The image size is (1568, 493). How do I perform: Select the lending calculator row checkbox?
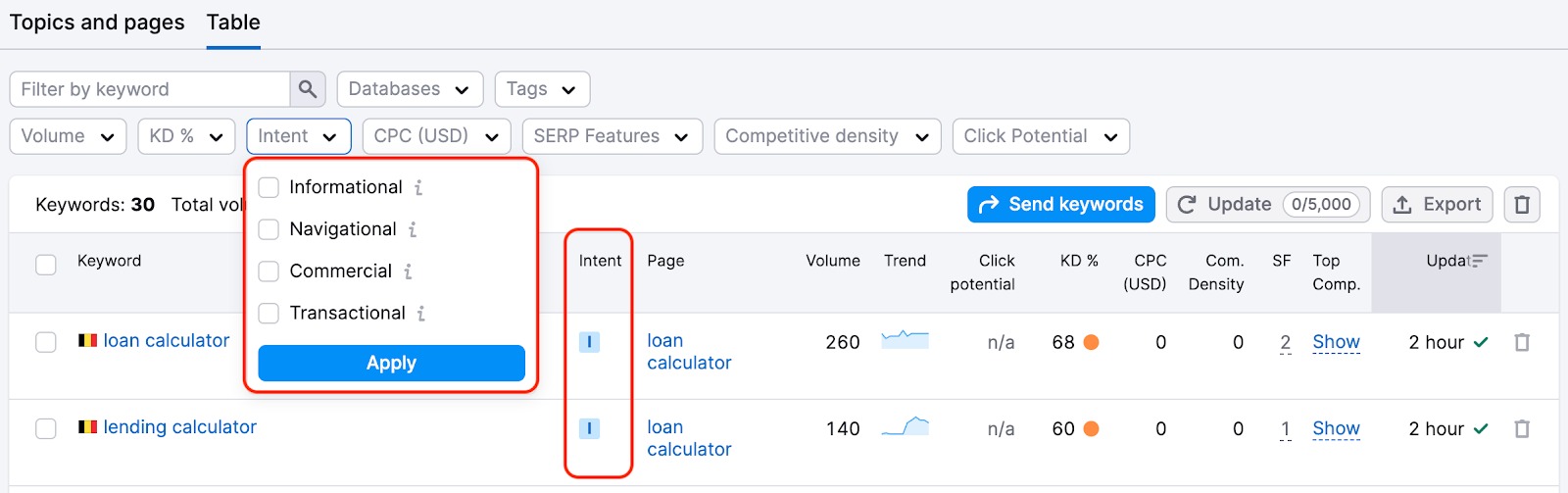(x=46, y=428)
